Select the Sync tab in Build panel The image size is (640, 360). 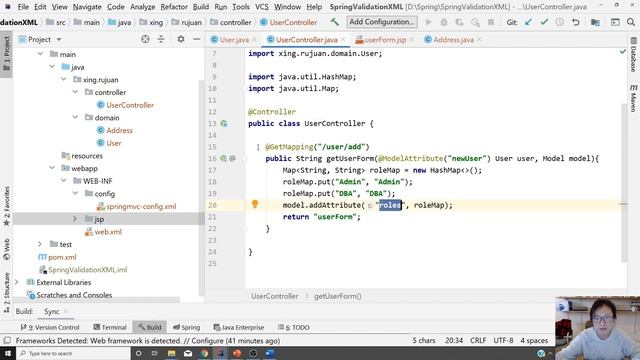click(x=51, y=311)
